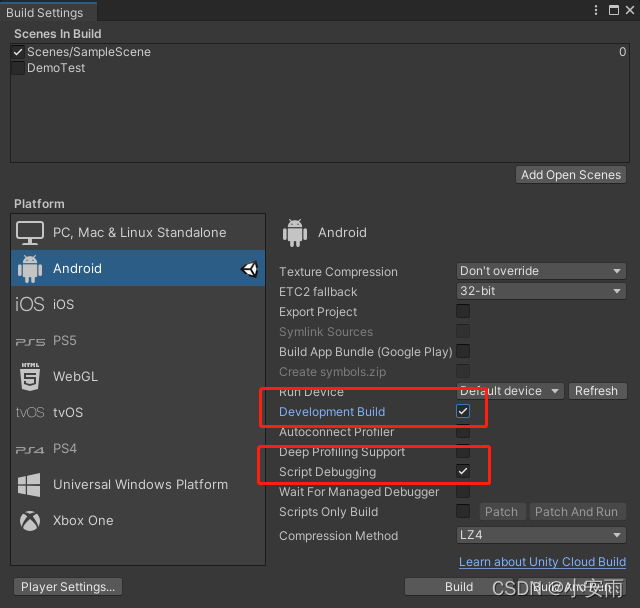Image resolution: width=640 pixels, height=608 pixels.
Task: Click scene index 0 in scenes list
Action: coord(622,52)
